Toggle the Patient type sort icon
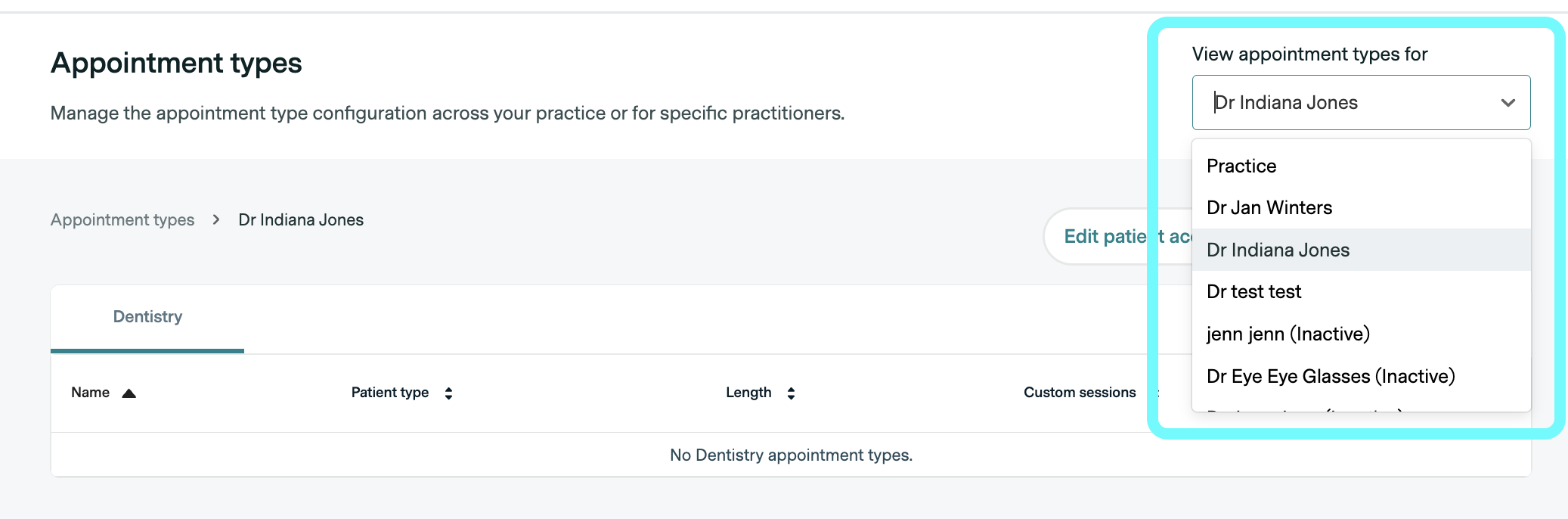This screenshot has height=519, width=1568. (448, 393)
